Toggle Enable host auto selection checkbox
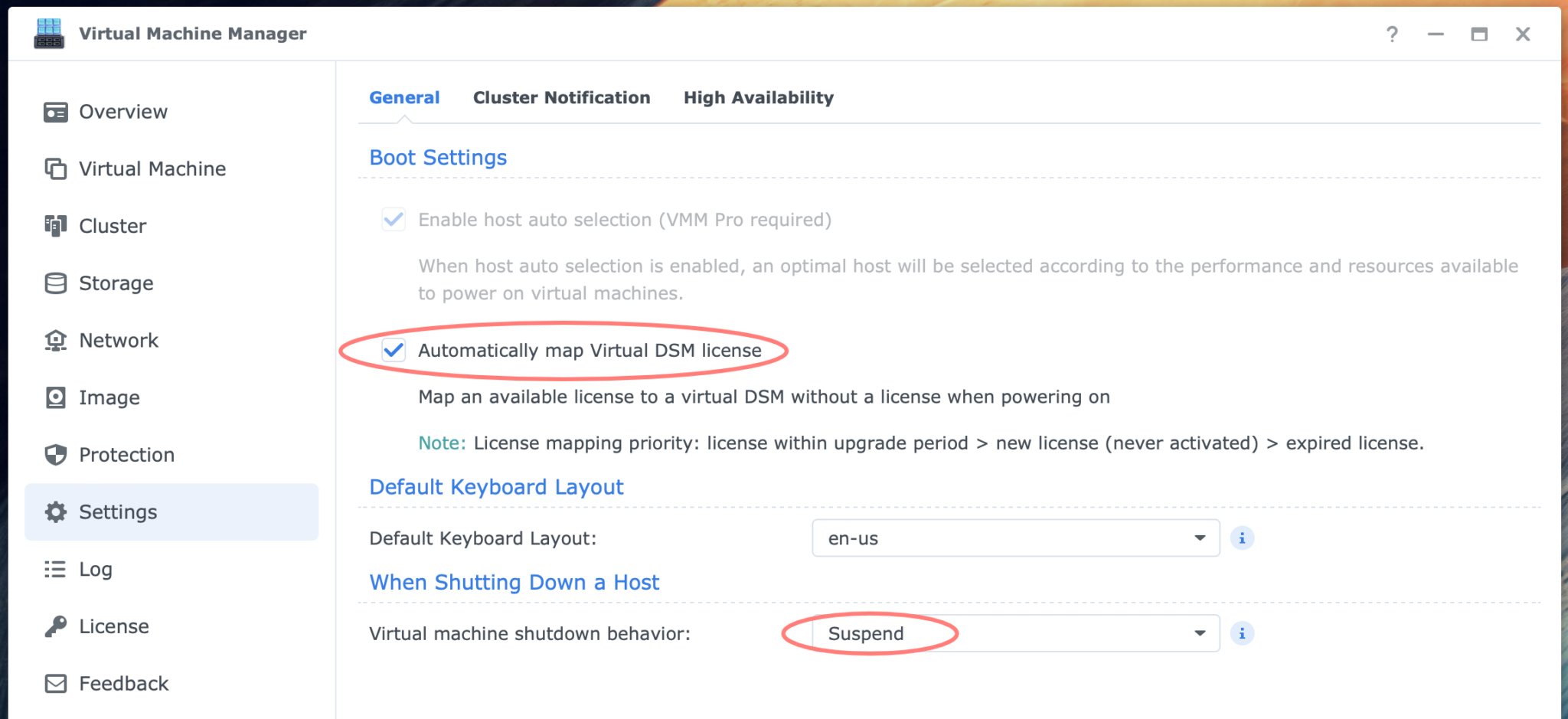The height and width of the screenshot is (719, 1568). [x=394, y=220]
